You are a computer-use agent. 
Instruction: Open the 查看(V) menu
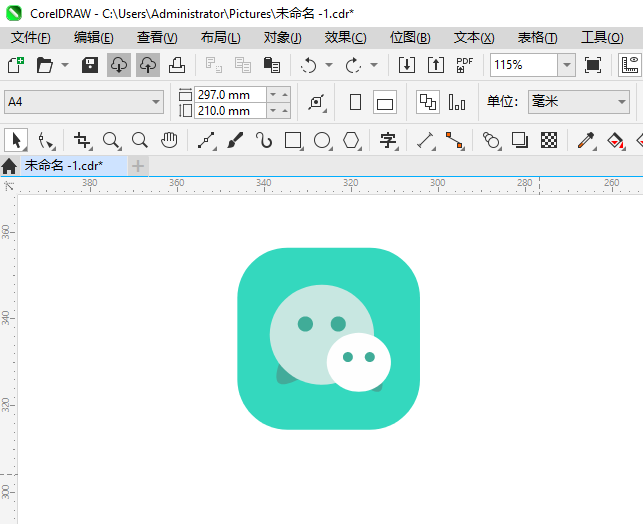pos(157,38)
